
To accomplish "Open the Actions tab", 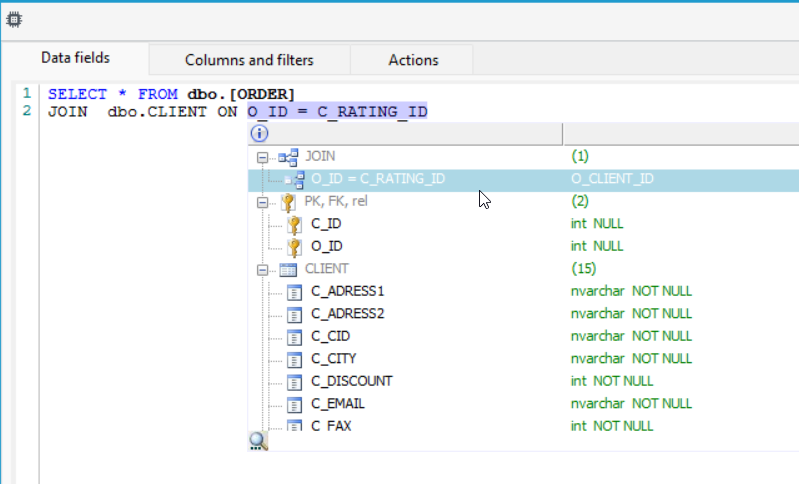I will pyautogui.click(x=413, y=60).
